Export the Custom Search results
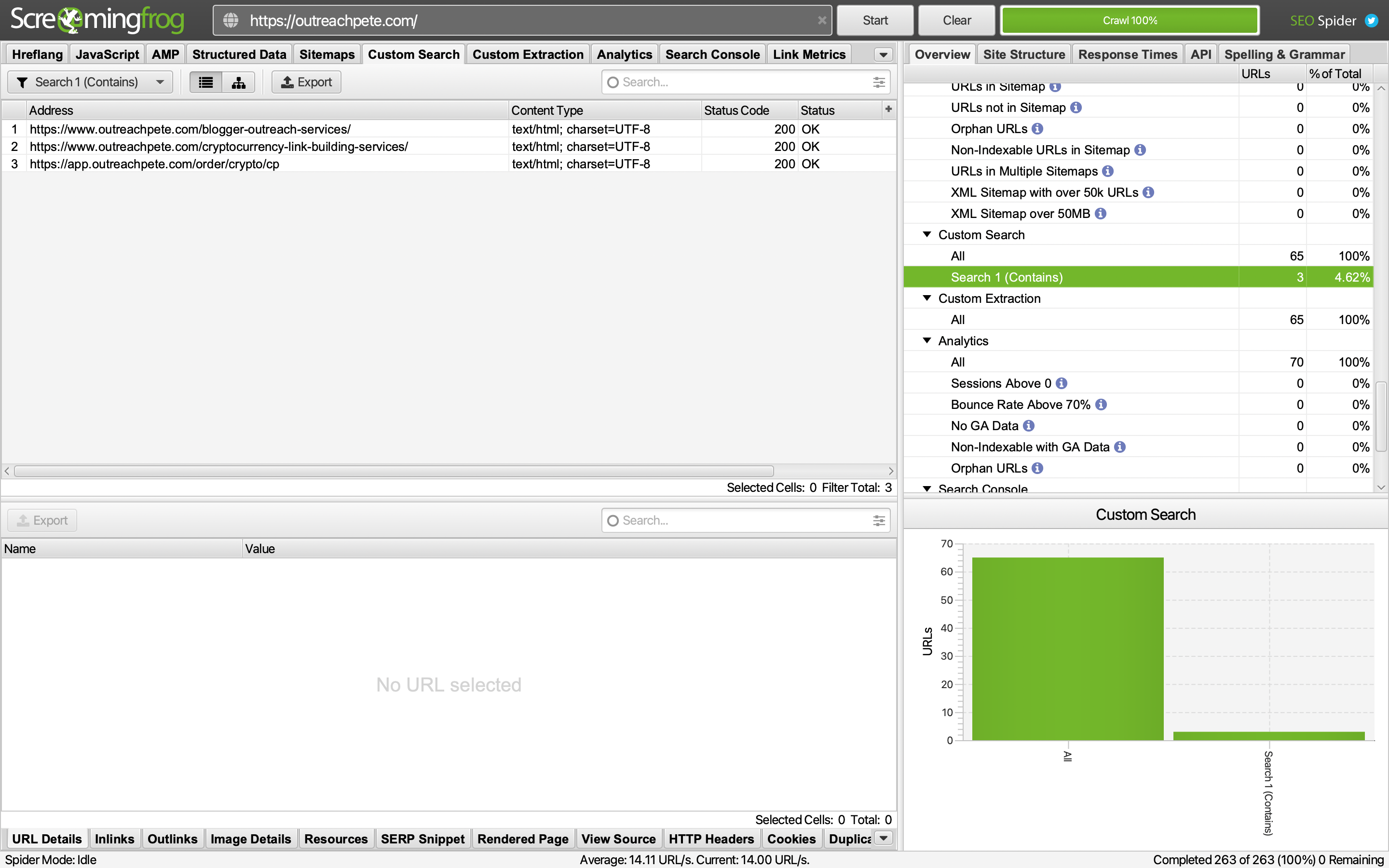 pyautogui.click(x=307, y=82)
